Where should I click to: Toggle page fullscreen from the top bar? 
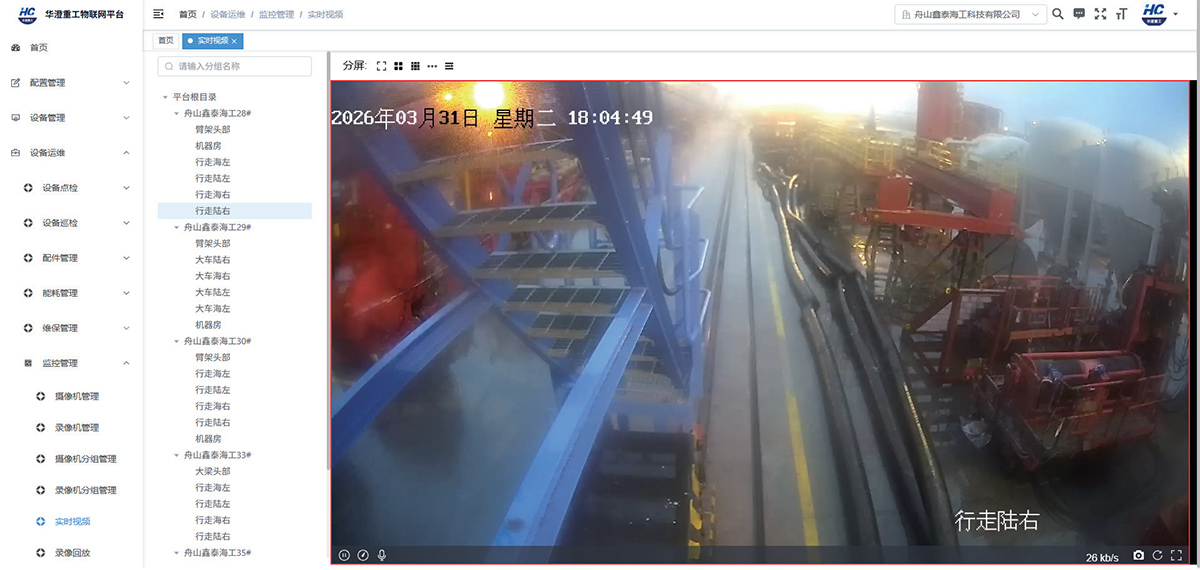[x=1101, y=14]
